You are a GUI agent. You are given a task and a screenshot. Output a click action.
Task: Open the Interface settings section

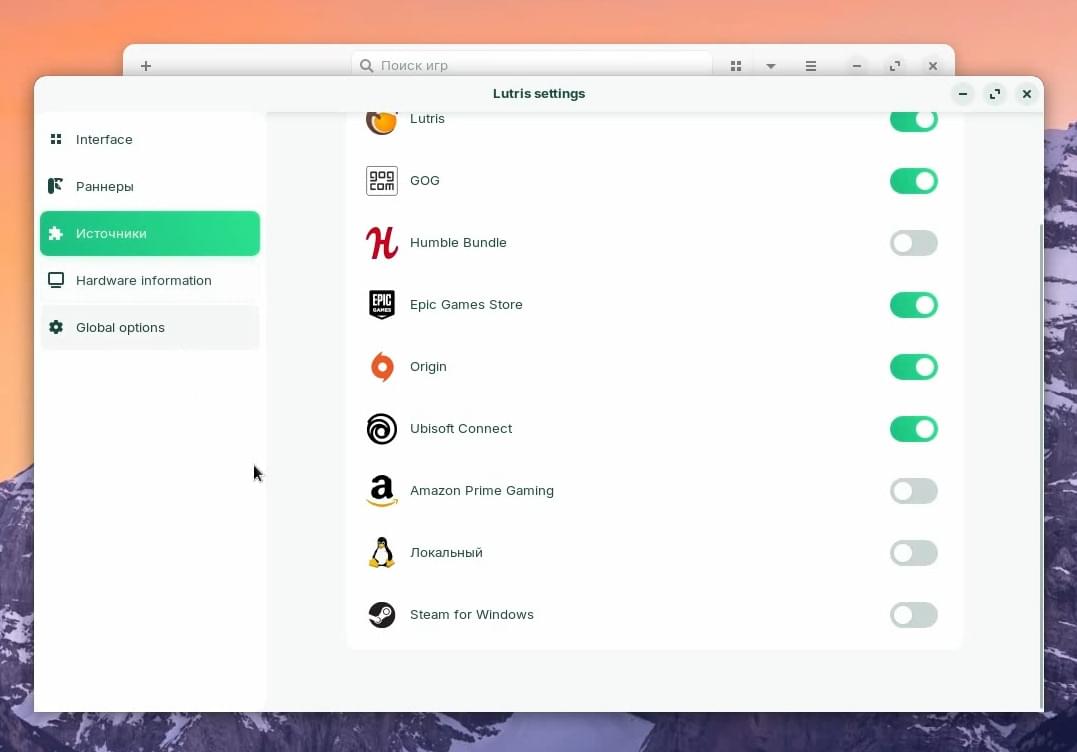pos(150,139)
